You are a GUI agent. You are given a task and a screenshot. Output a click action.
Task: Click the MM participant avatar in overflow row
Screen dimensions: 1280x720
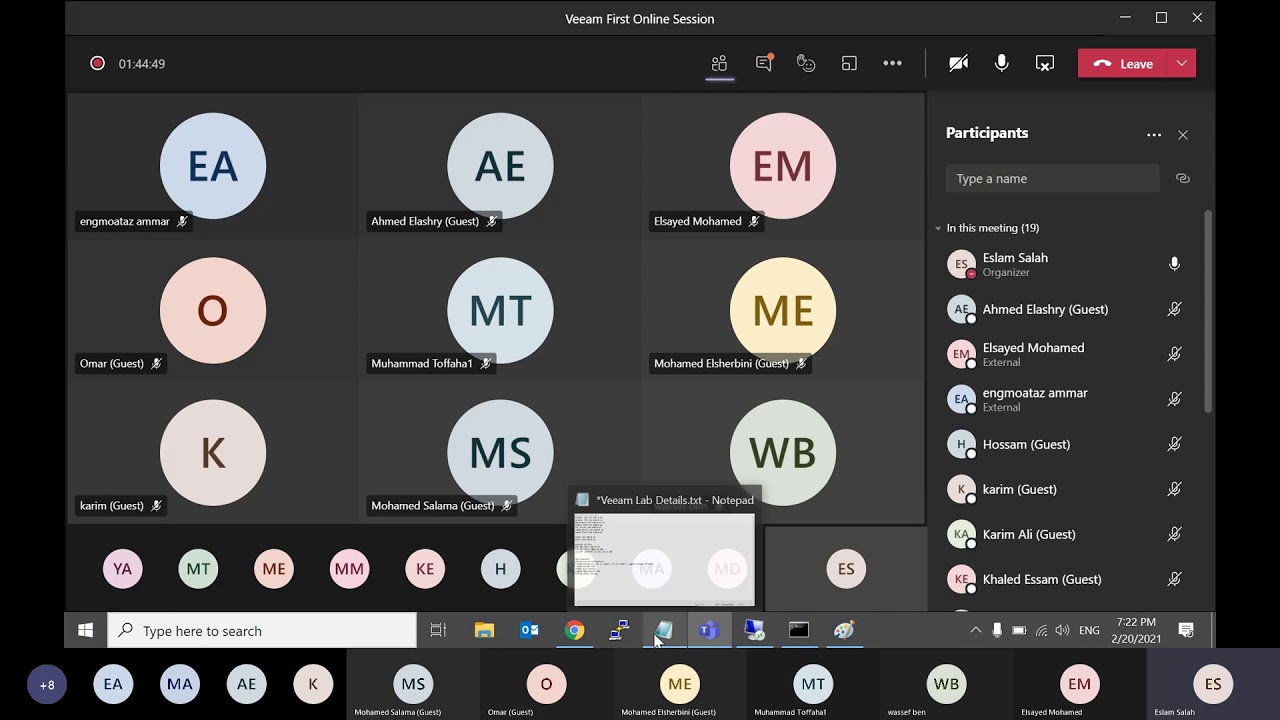349,569
